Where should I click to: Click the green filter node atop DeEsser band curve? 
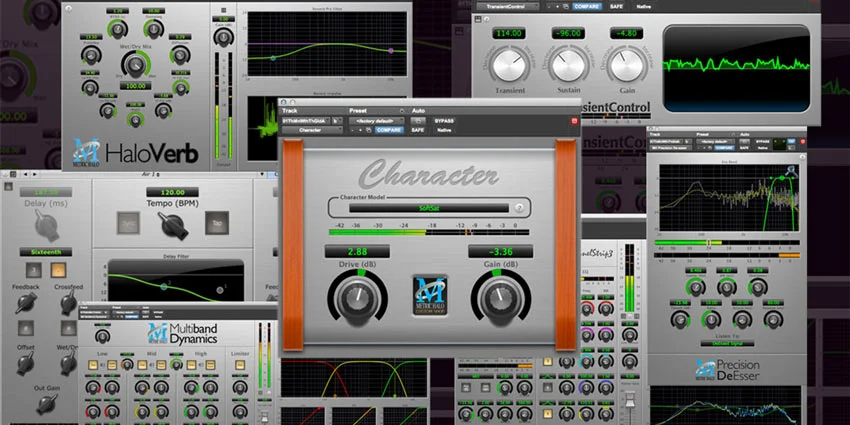(x=782, y=177)
